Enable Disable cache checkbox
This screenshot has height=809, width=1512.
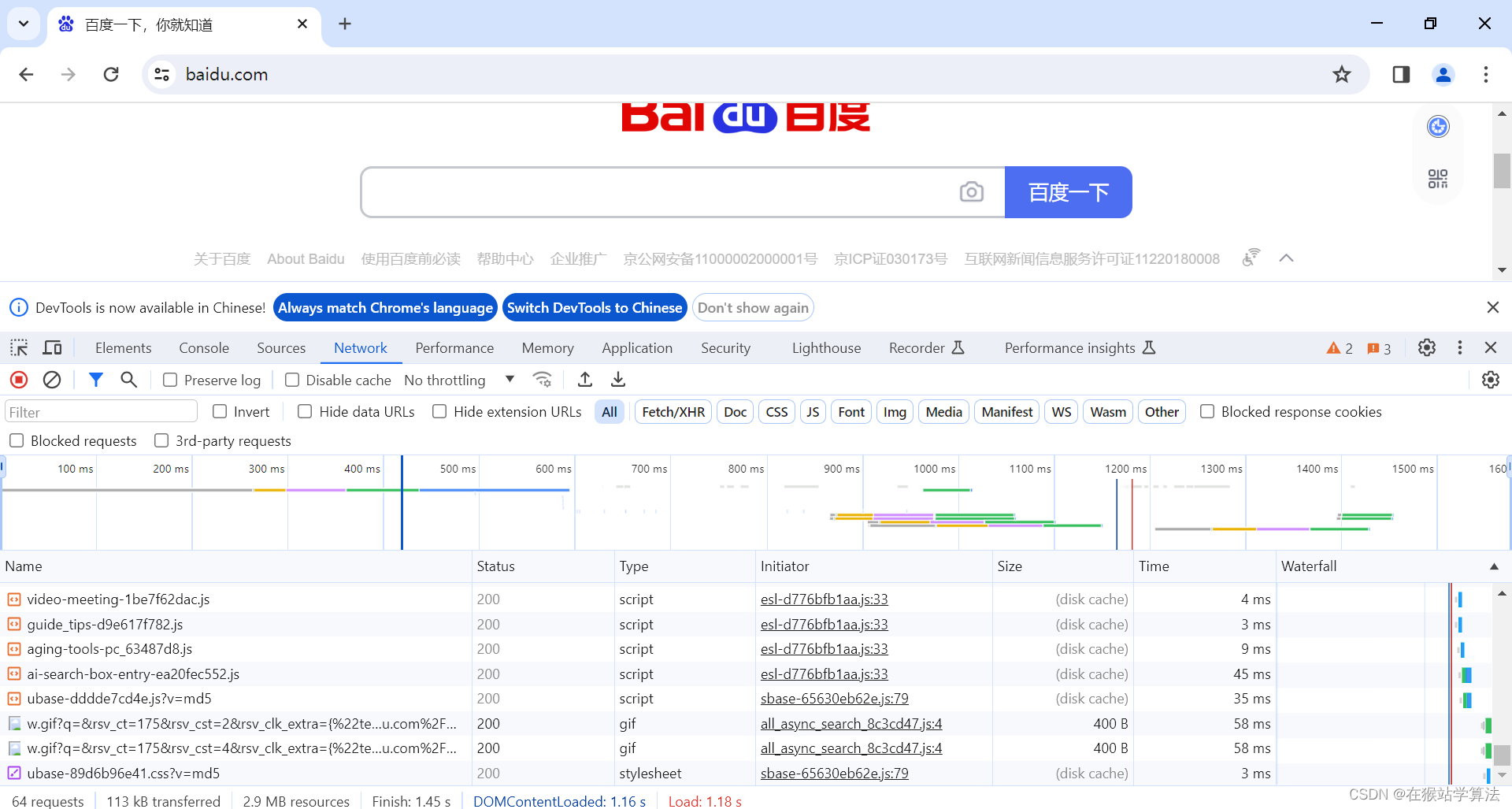(x=292, y=380)
